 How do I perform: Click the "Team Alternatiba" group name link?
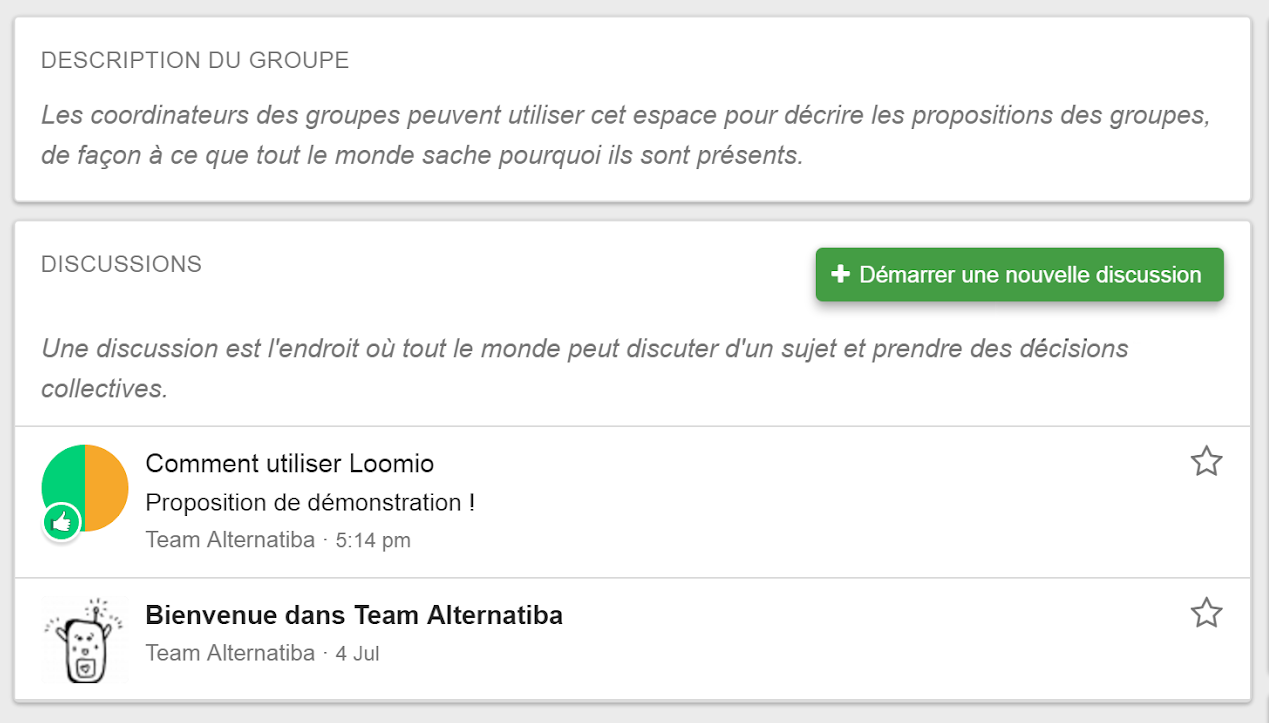[x=229, y=539]
